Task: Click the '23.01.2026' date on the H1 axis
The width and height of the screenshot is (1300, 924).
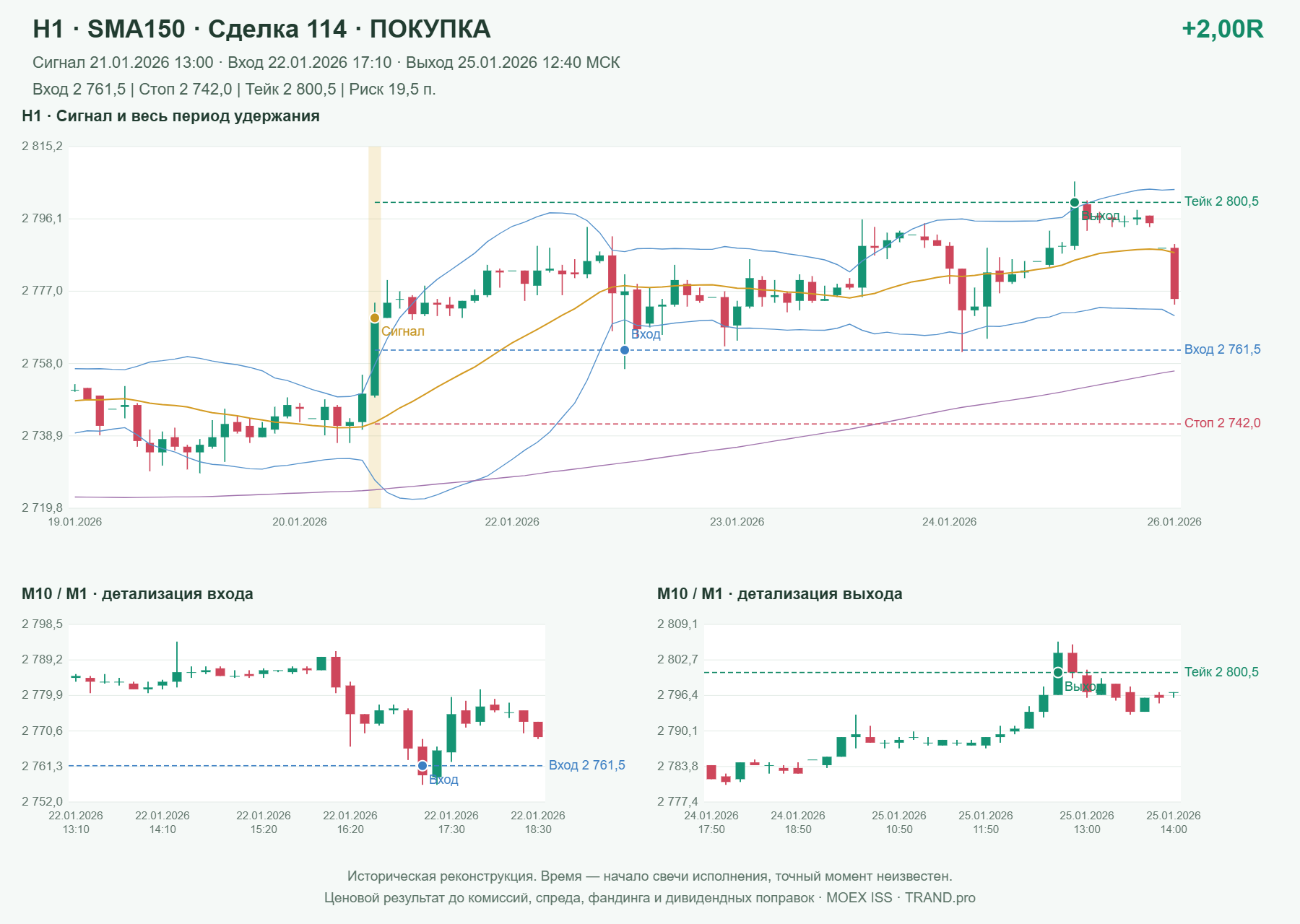Action: tap(737, 522)
